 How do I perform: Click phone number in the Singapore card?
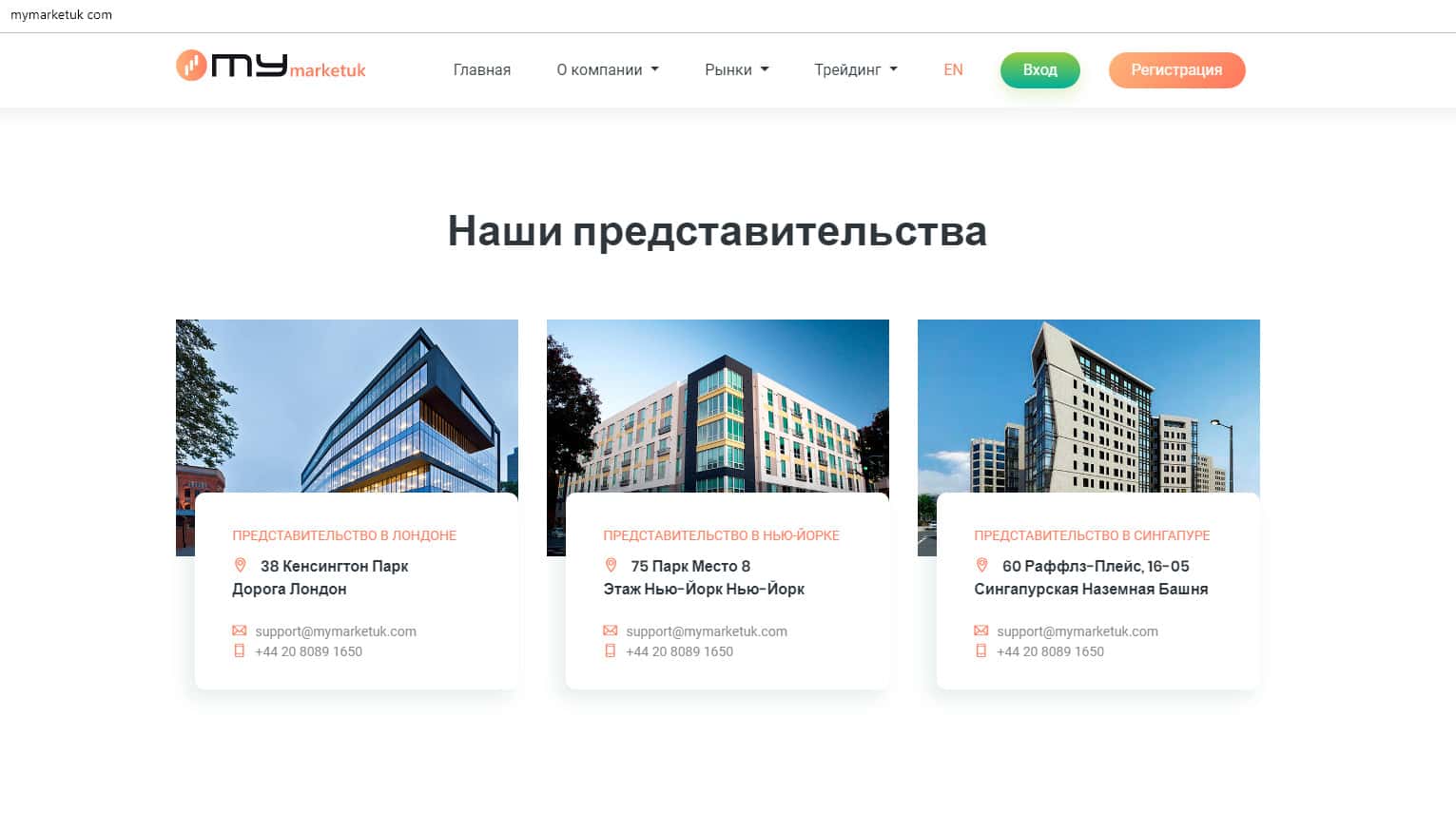click(x=1050, y=651)
